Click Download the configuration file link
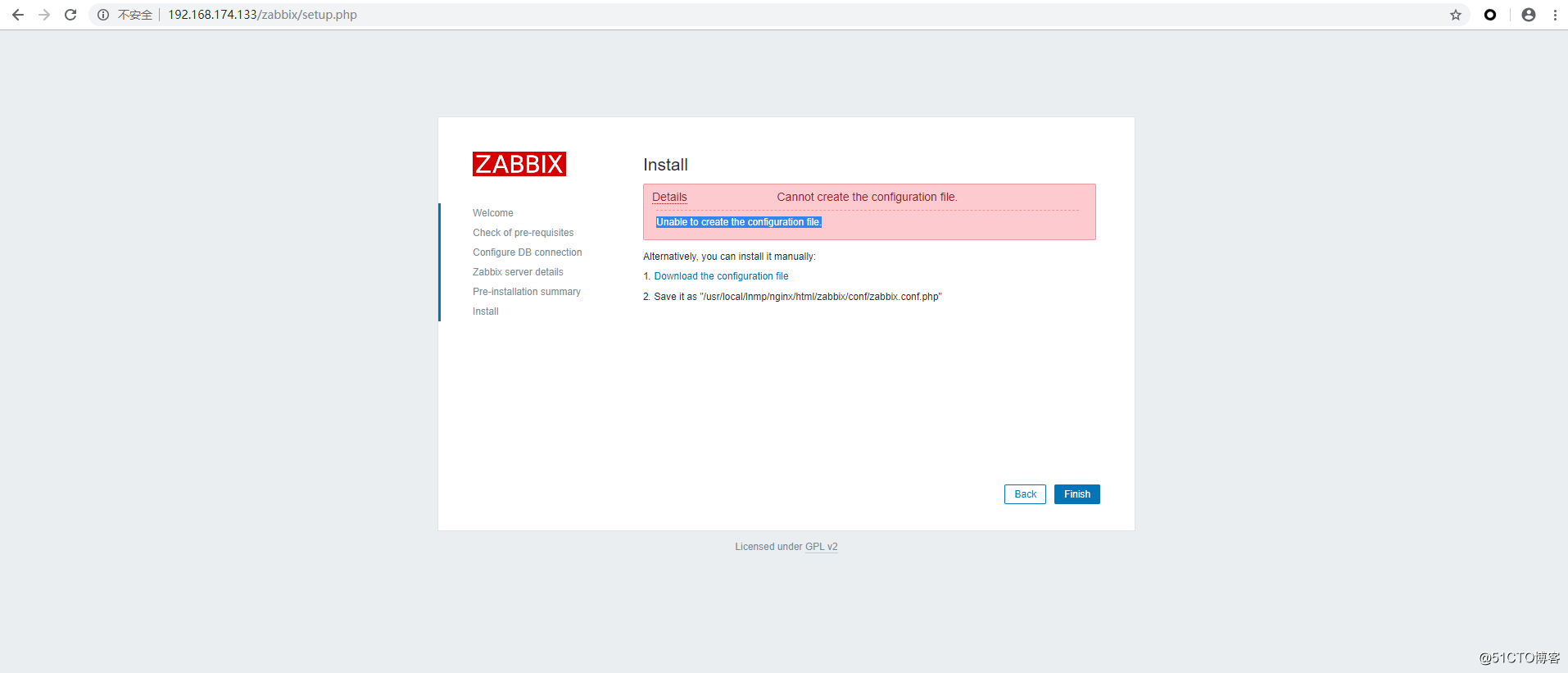The width and height of the screenshot is (1568, 673). click(x=721, y=276)
